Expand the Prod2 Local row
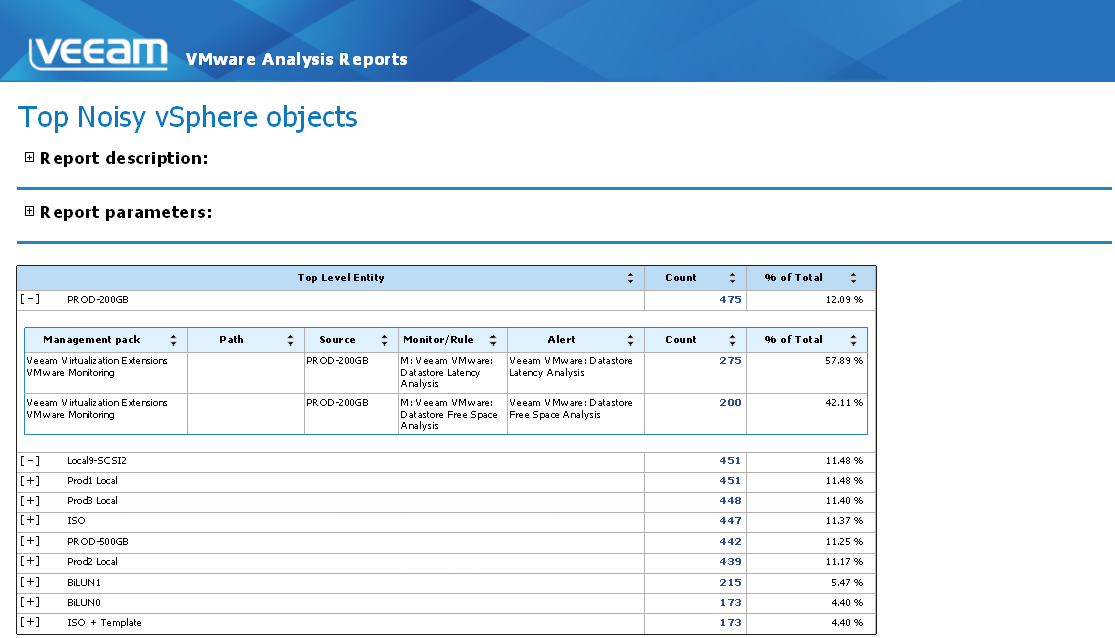The image size is (1115, 638). 30,561
